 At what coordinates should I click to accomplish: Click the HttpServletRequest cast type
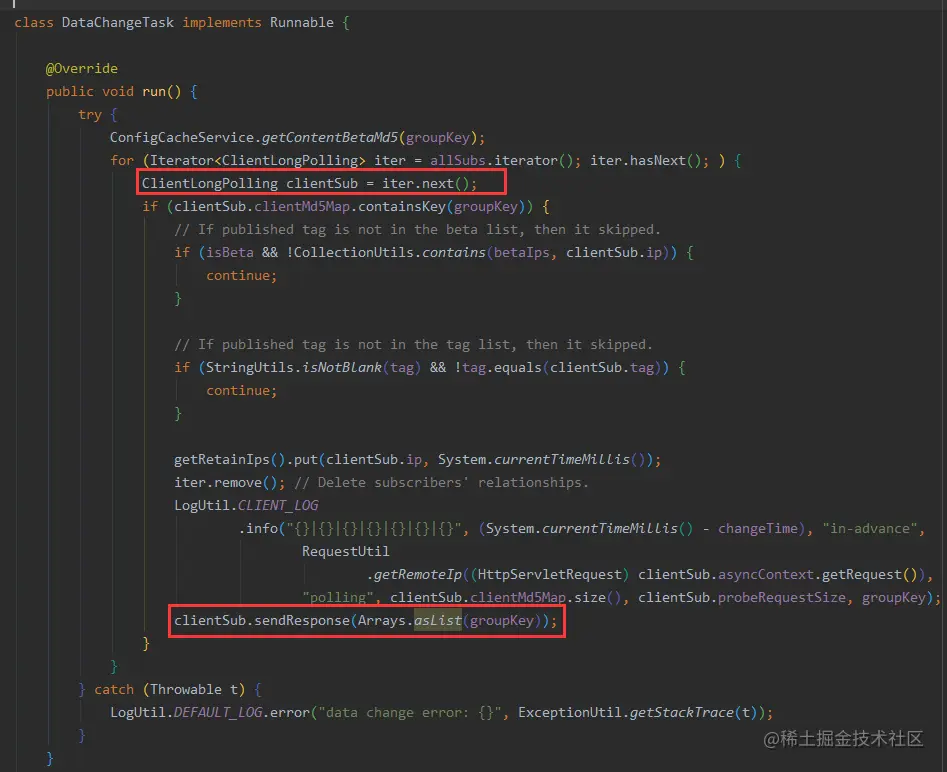point(550,574)
